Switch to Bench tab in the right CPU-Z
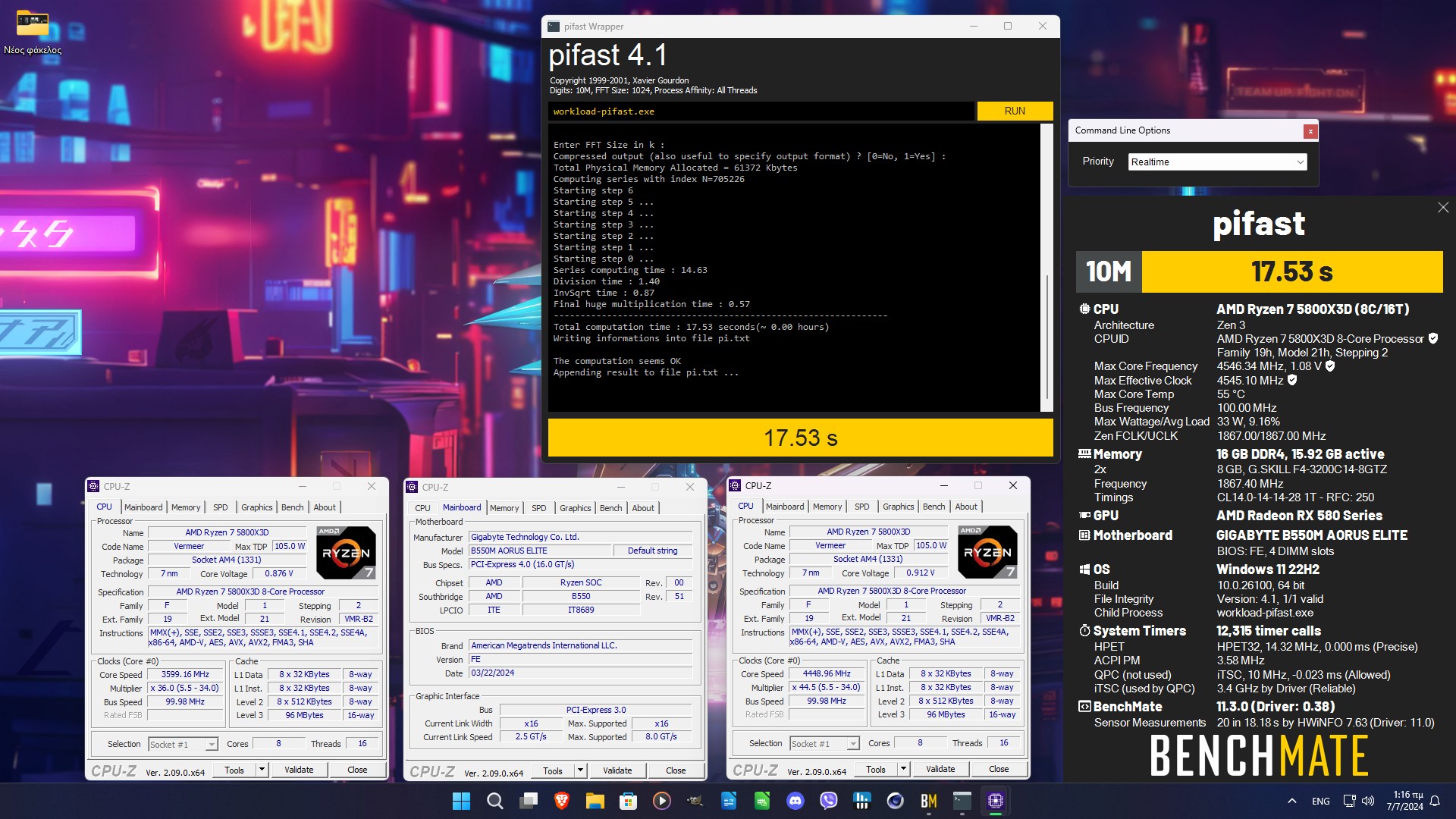Screen dimensions: 1456x819 pos(934,507)
